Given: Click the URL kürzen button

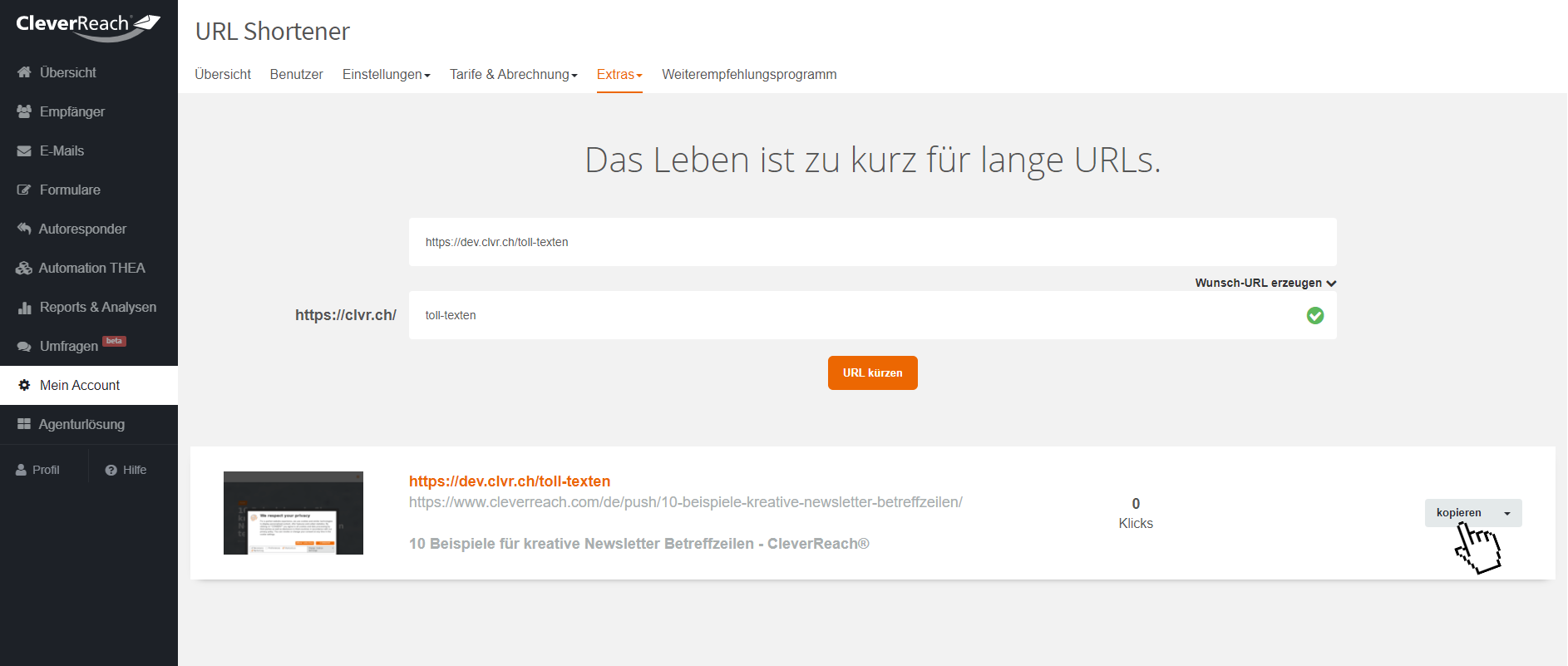Looking at the screenshot, I should click(873, 372).
